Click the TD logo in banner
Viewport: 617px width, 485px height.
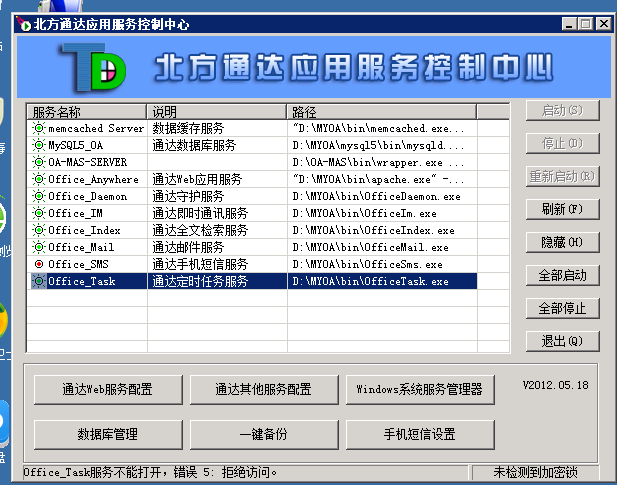coord(95,68)
